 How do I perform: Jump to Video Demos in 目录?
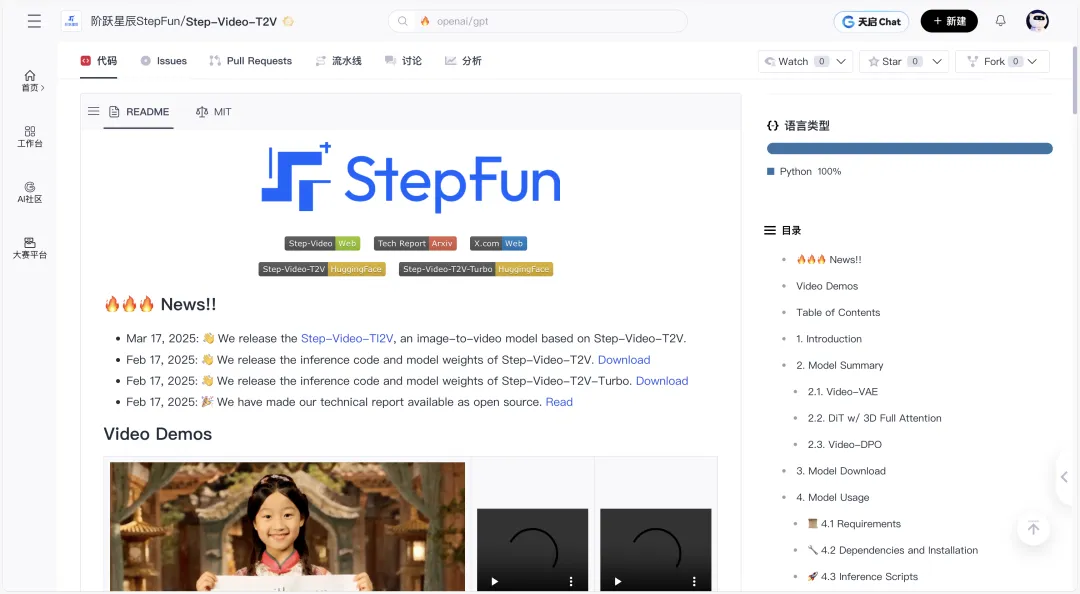pos(827,286)
